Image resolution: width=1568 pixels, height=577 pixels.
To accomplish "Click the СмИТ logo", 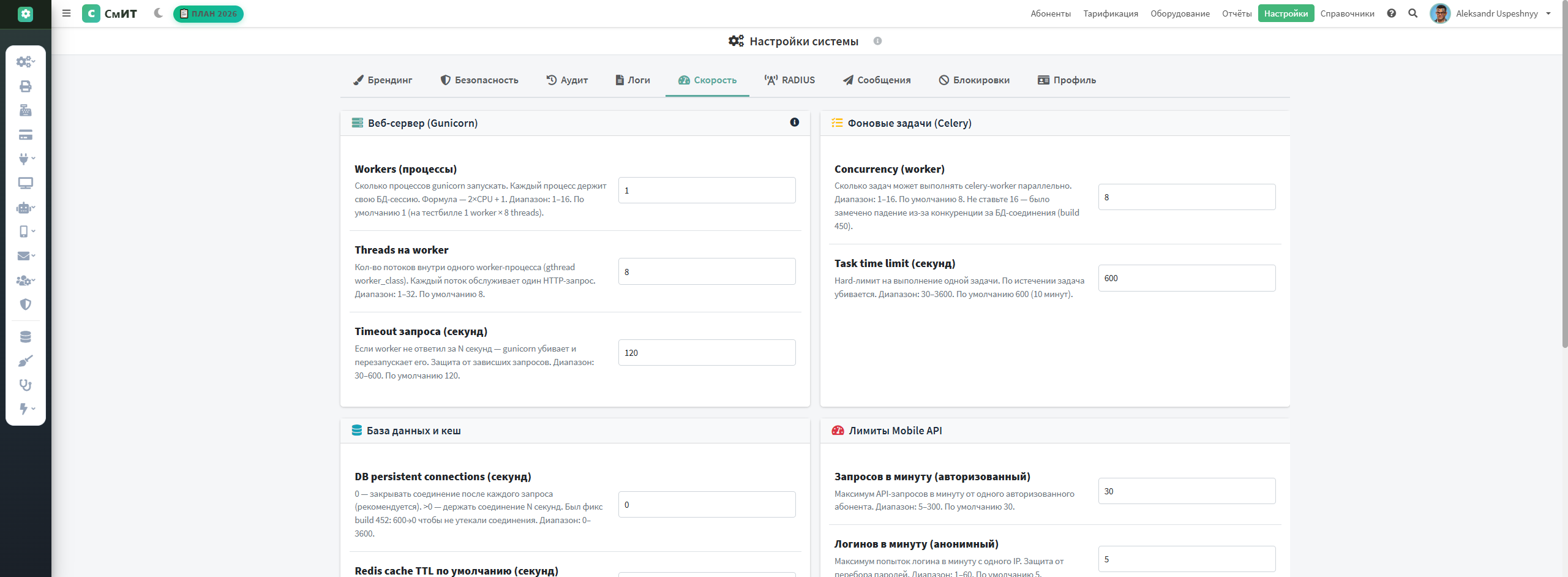I will pos(110,13).
